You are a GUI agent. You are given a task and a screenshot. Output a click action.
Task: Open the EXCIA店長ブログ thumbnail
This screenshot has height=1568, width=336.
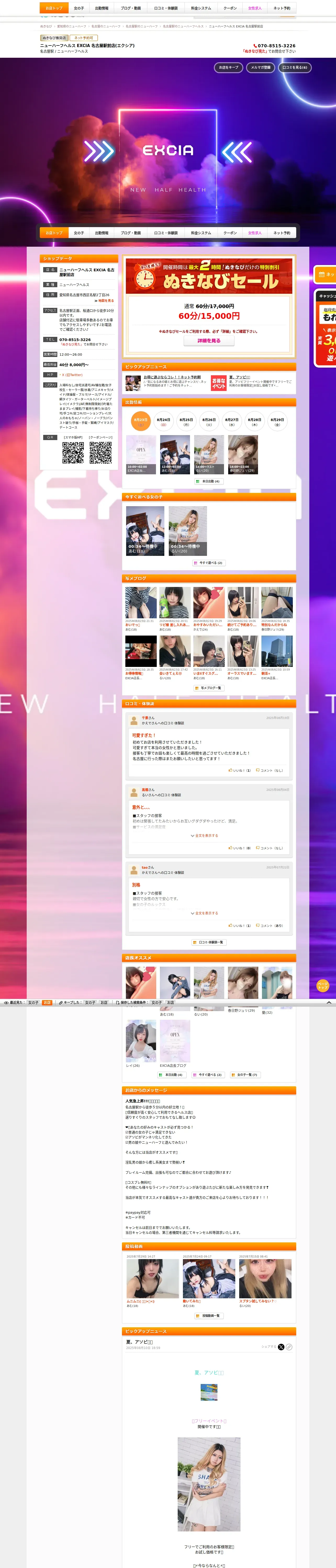click(175, 1041)
